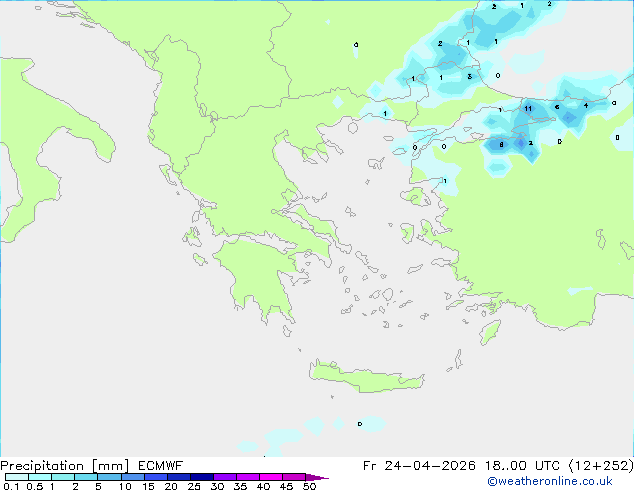
Task: Click the '25' legend tick label
Action: [194, 486]
